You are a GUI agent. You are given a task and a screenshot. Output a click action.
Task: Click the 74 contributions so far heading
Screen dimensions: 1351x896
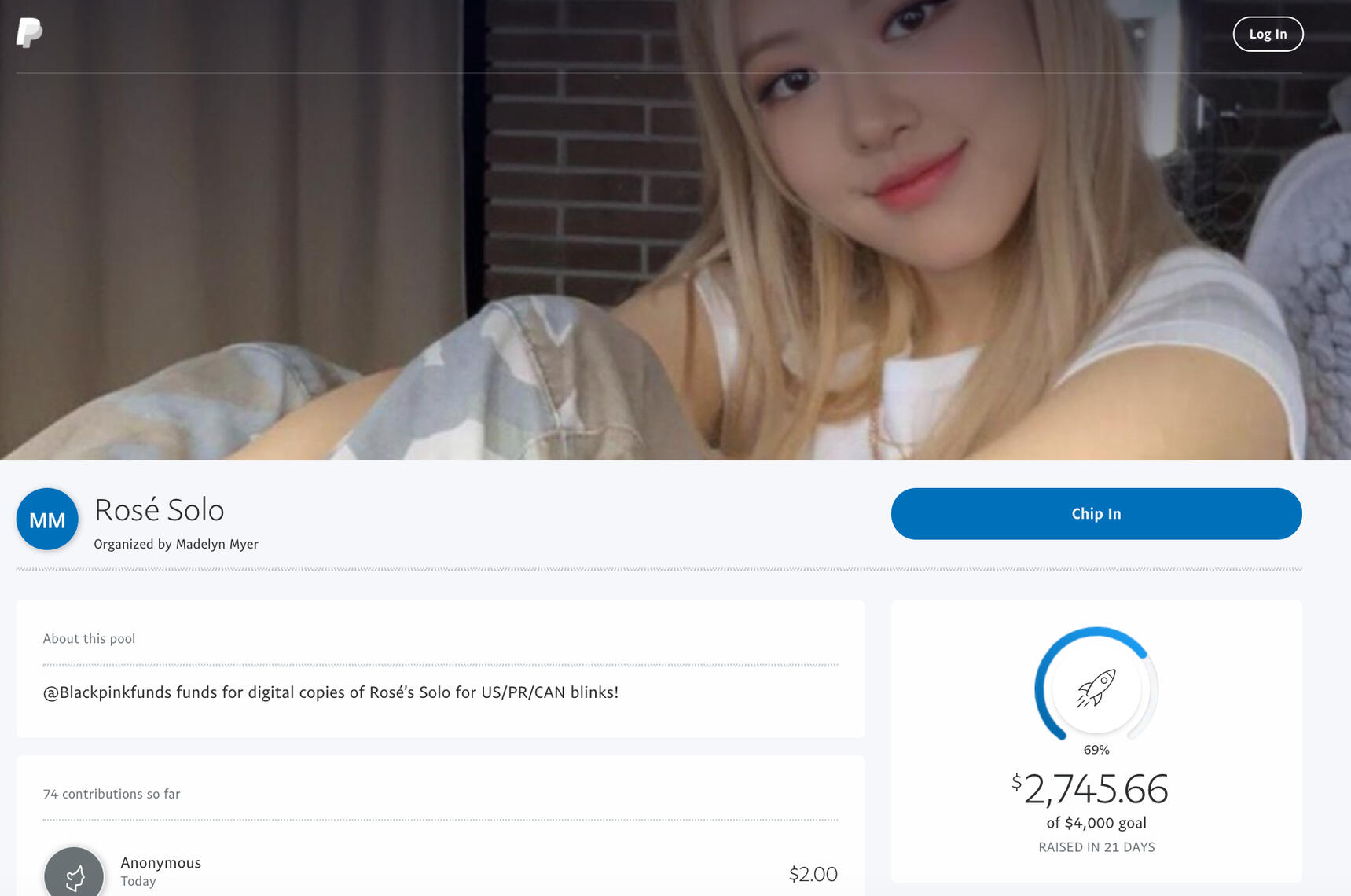click(x=112, y=795)
